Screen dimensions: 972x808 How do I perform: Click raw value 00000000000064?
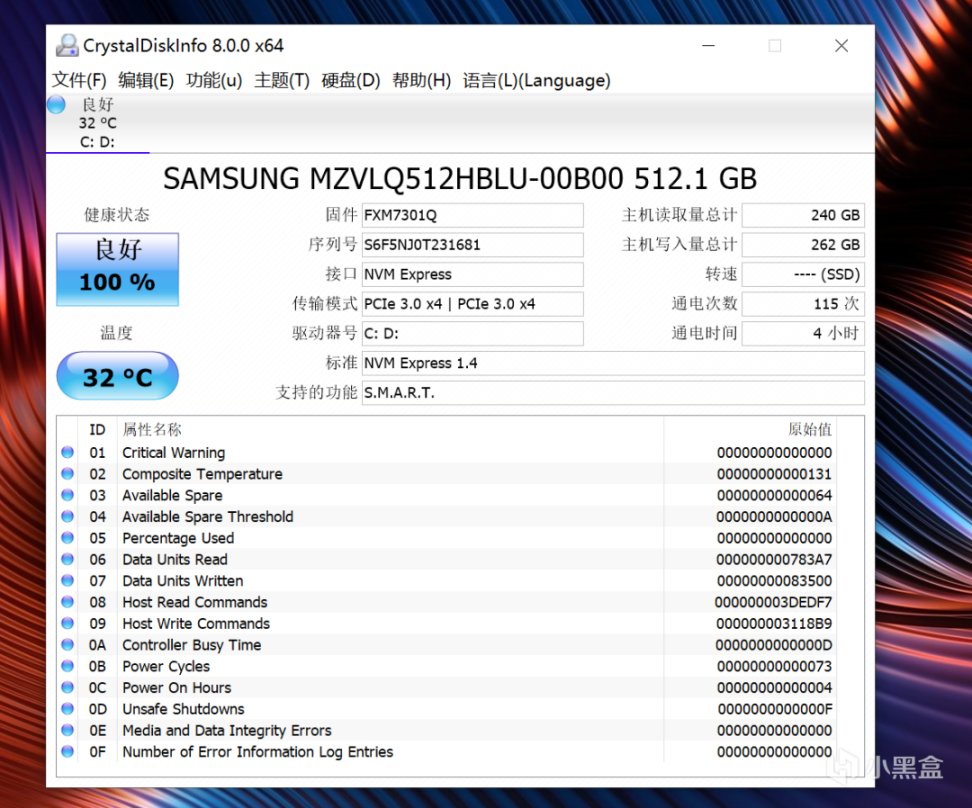click(x=774, y=495)
